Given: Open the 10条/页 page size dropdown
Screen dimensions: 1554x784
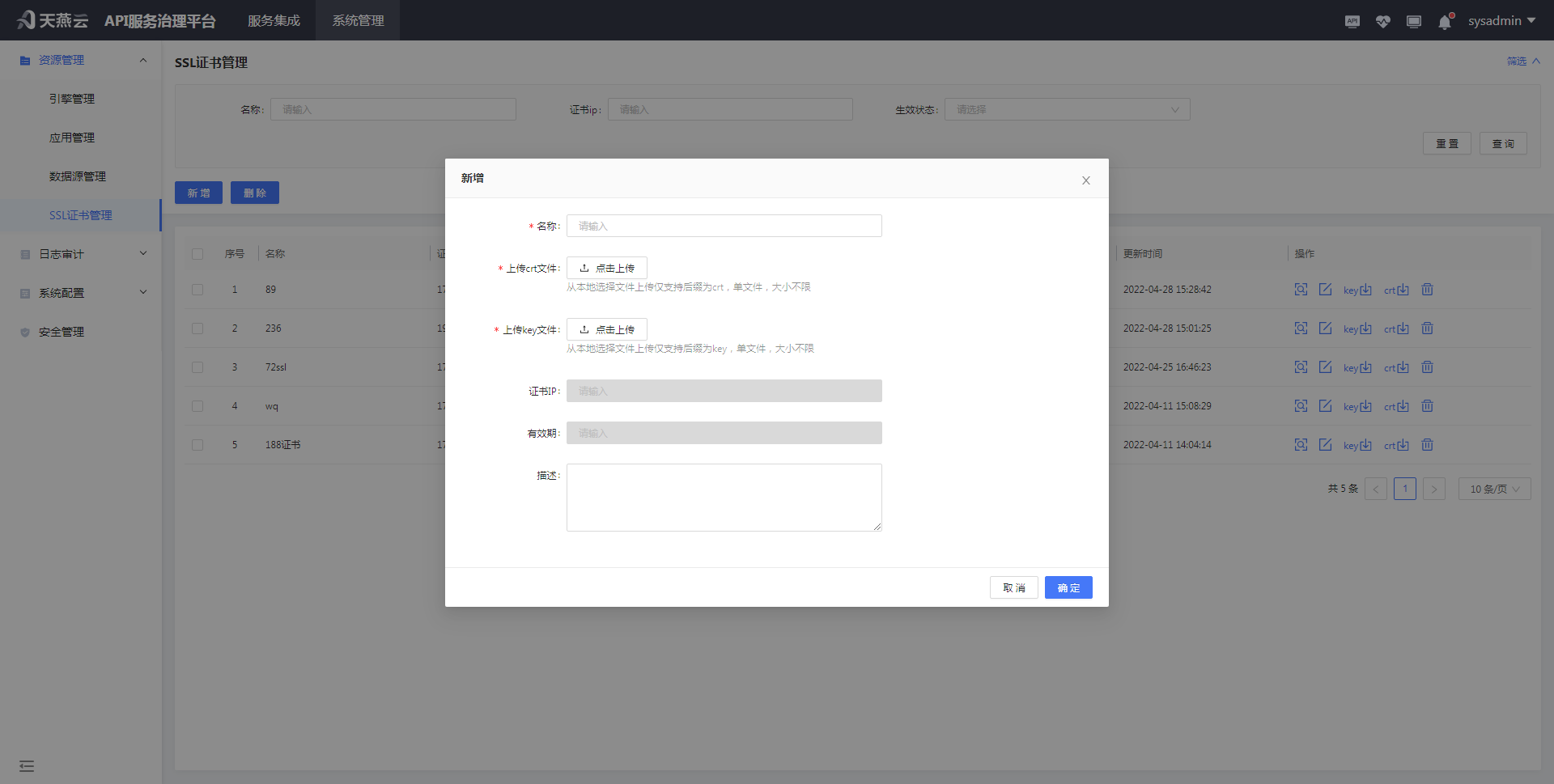Looking at the screenshot, I should [x=1493, y=488].
